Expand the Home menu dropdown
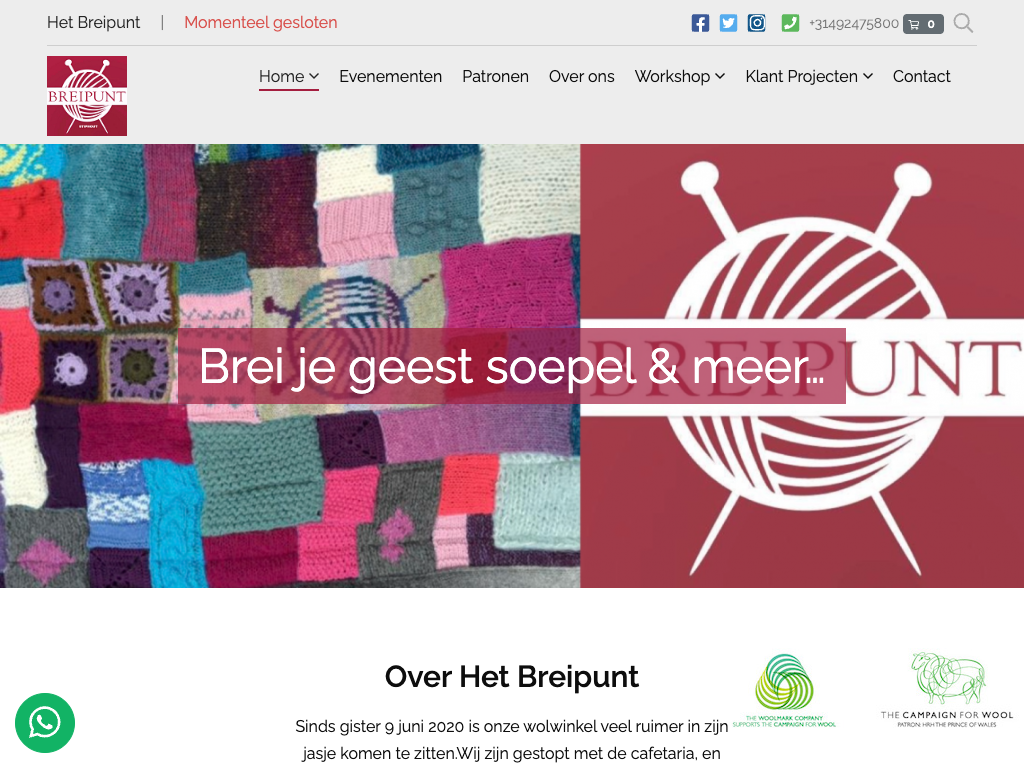 [x=289, y=76]
